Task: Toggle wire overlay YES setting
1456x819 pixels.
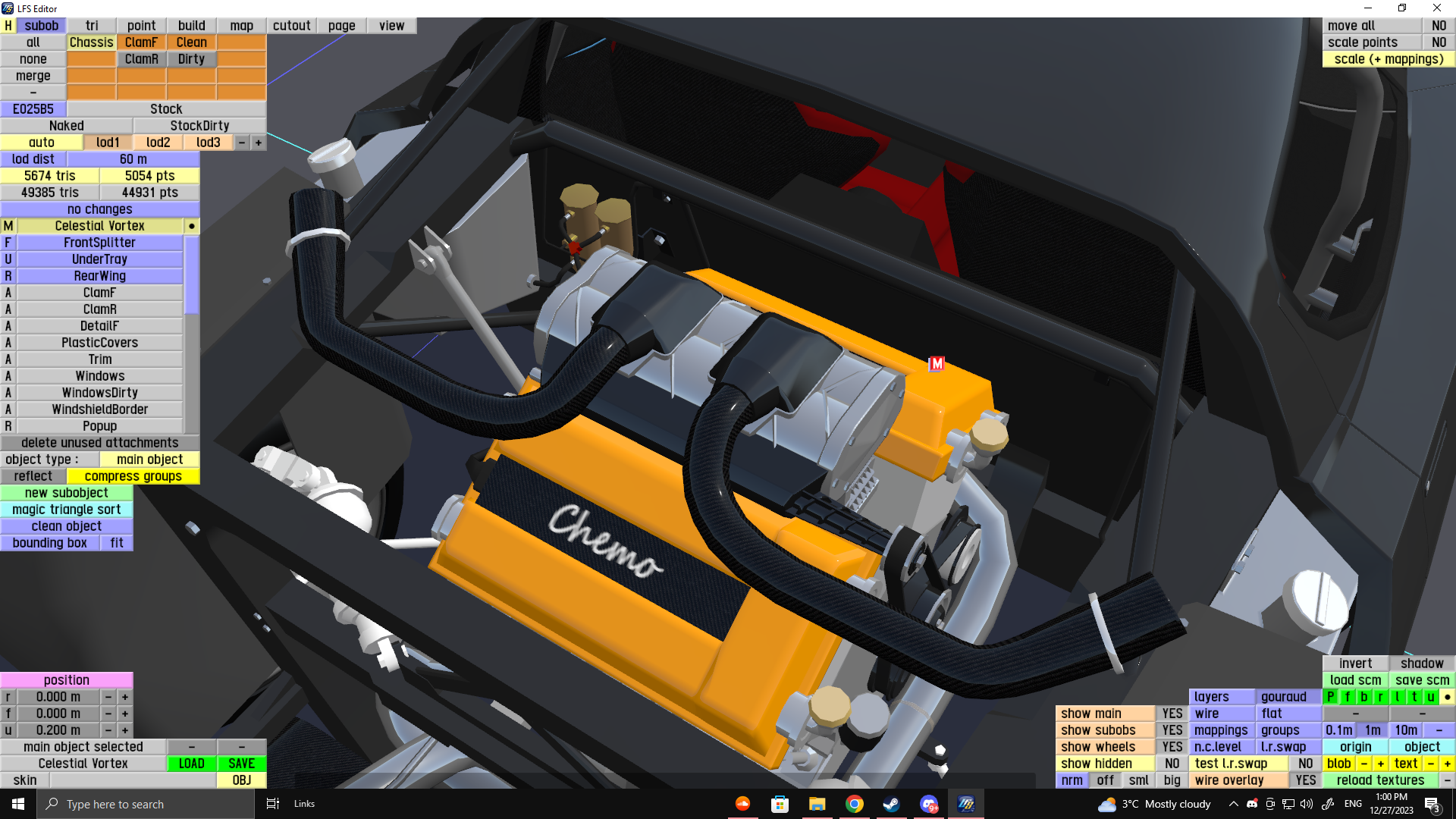Action: pos(1305,780)
